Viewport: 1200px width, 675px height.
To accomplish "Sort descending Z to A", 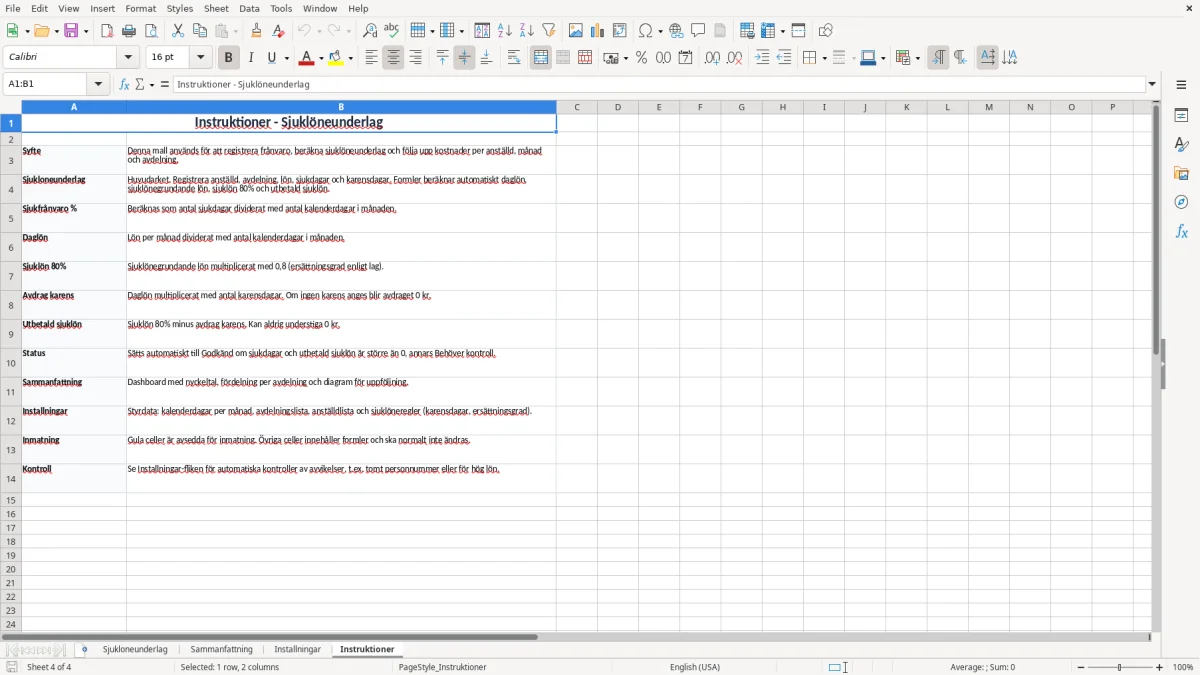I will coord(527,31).
